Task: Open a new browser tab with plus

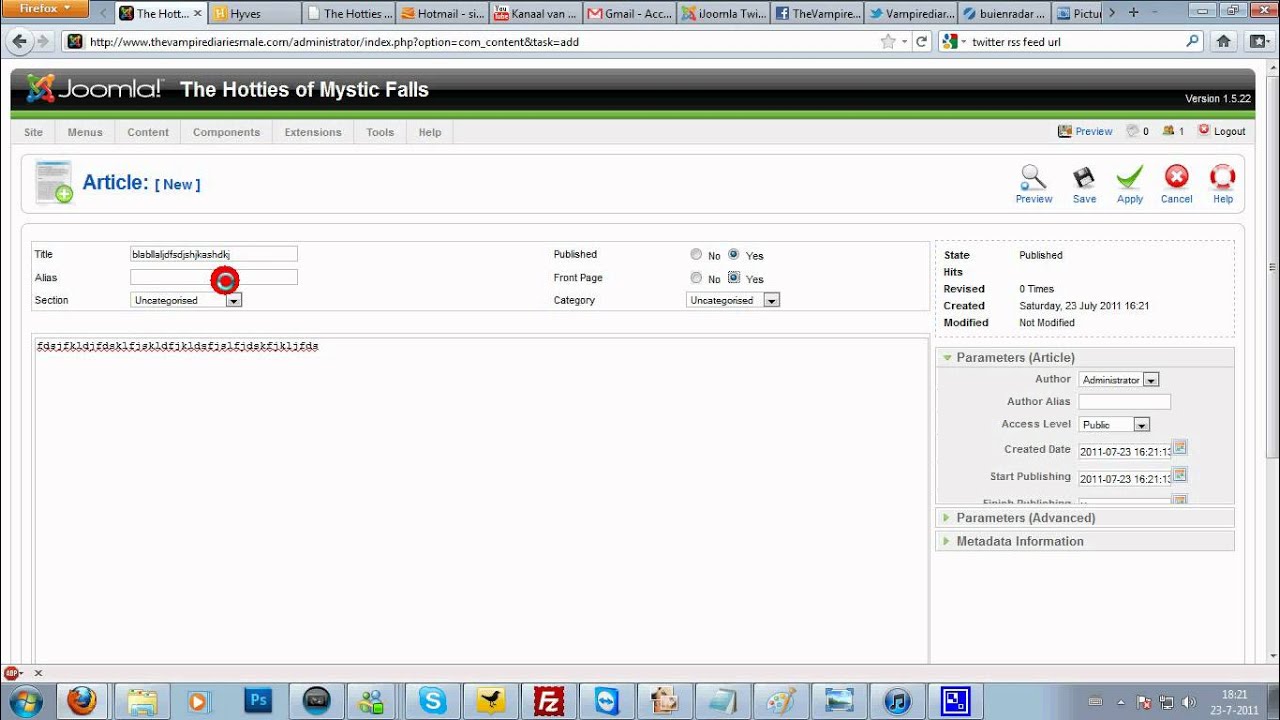Action: [1133, 13]
